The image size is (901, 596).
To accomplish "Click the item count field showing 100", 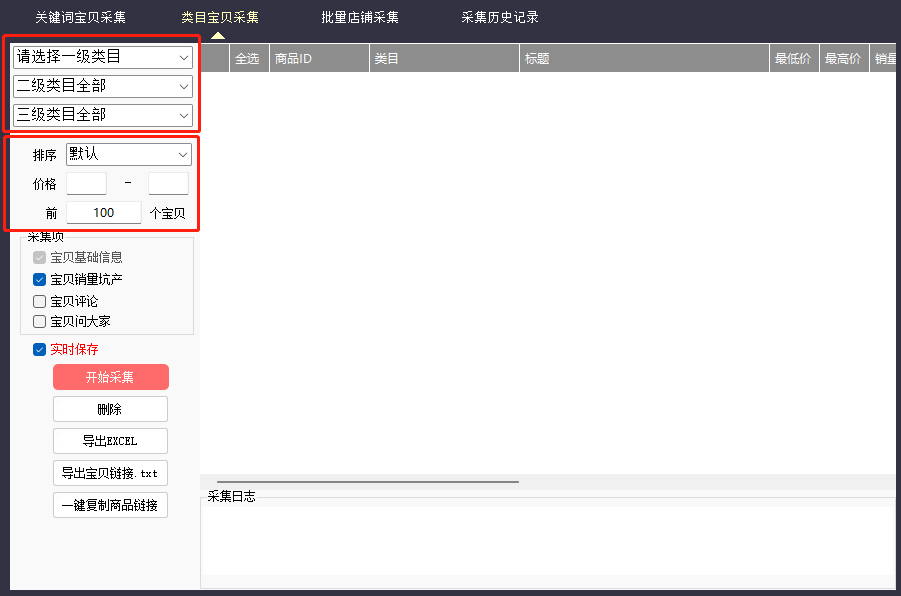I will (104, 213).
